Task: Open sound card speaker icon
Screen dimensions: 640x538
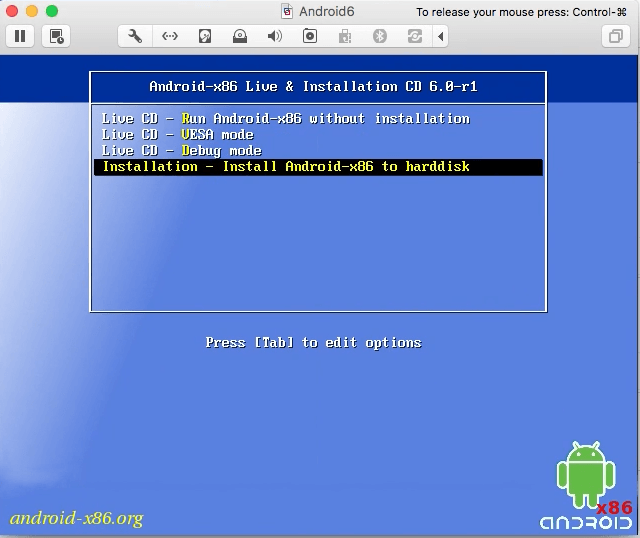Action: (275, 36)
